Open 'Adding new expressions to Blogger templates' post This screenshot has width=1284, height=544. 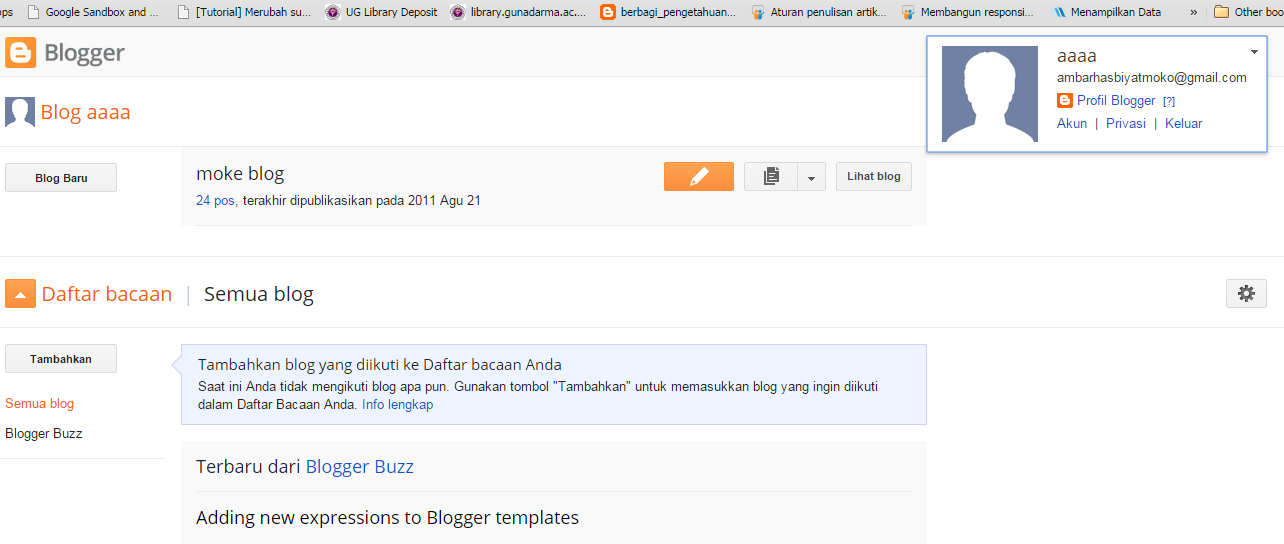387,518
